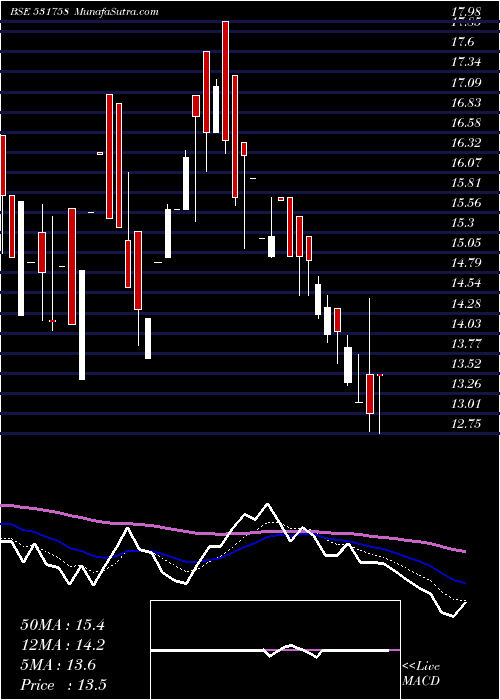Click the 5MA : 13.6 legend text
This screenshot has width=500, height=700.
[x=58, y=665]
